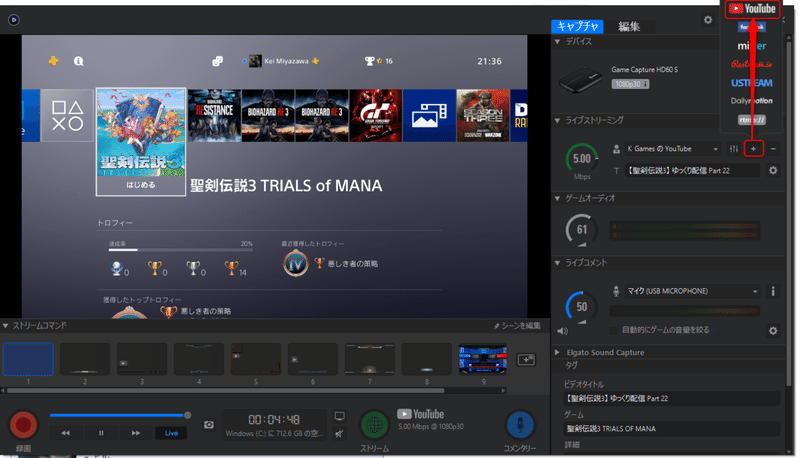The image size is (800, 458).
Task: Add a streaming account with the plus button
Action: (x=754, y=149)
